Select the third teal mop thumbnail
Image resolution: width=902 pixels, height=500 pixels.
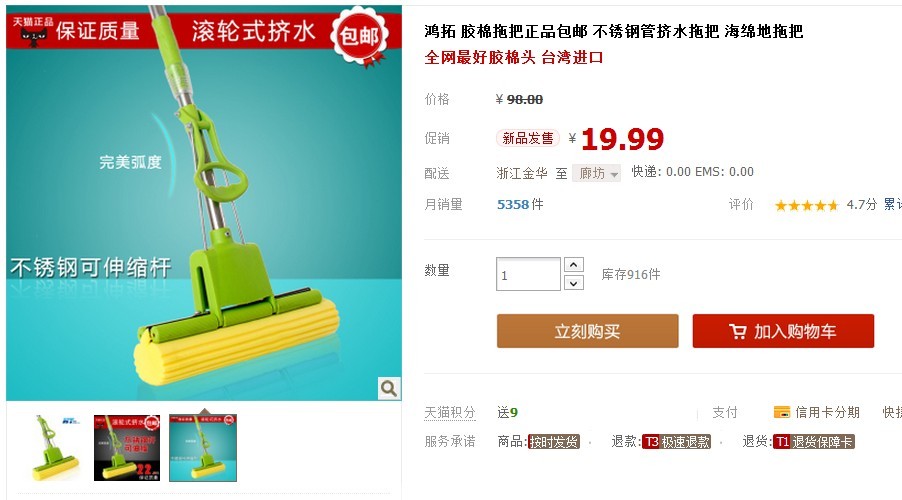click(203, 448)
